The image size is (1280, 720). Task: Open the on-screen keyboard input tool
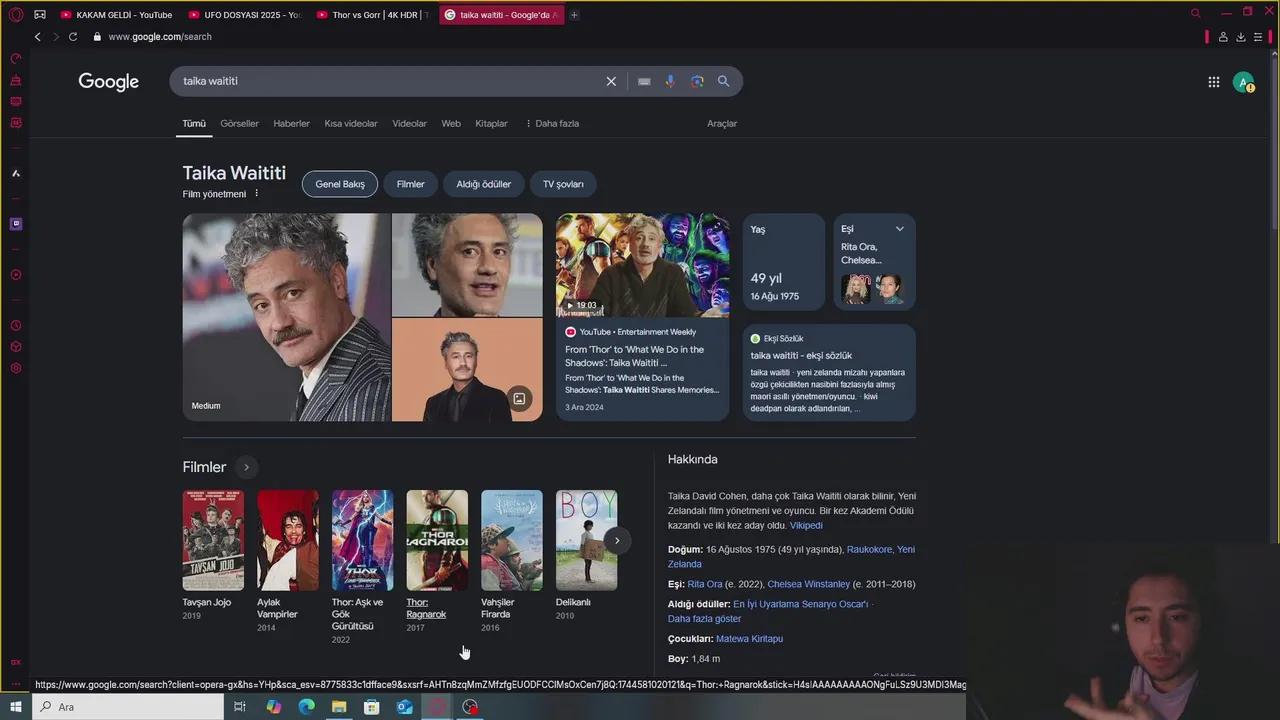coord(644,81)
